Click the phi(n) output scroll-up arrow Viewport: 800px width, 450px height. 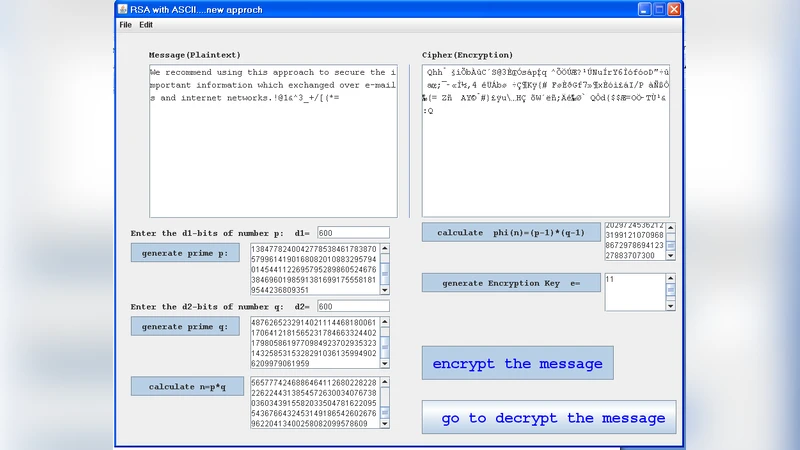pyautogui.click(x=671, y=227)
